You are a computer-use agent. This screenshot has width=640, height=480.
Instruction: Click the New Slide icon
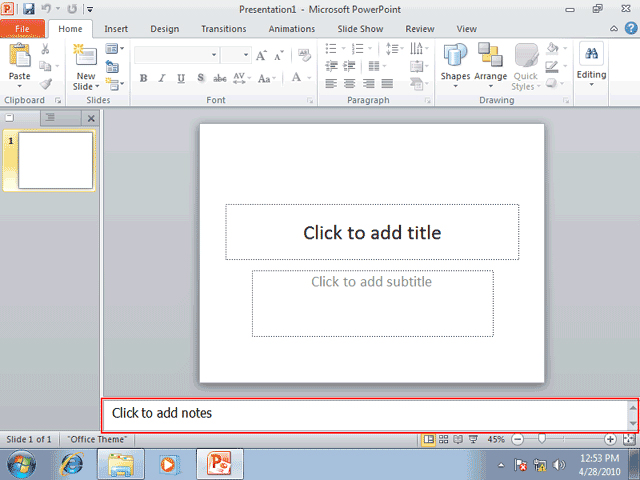[85, 55]
